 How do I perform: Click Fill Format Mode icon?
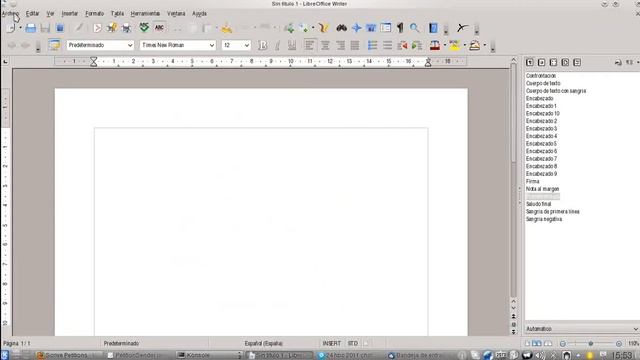[x=618, y=62]
